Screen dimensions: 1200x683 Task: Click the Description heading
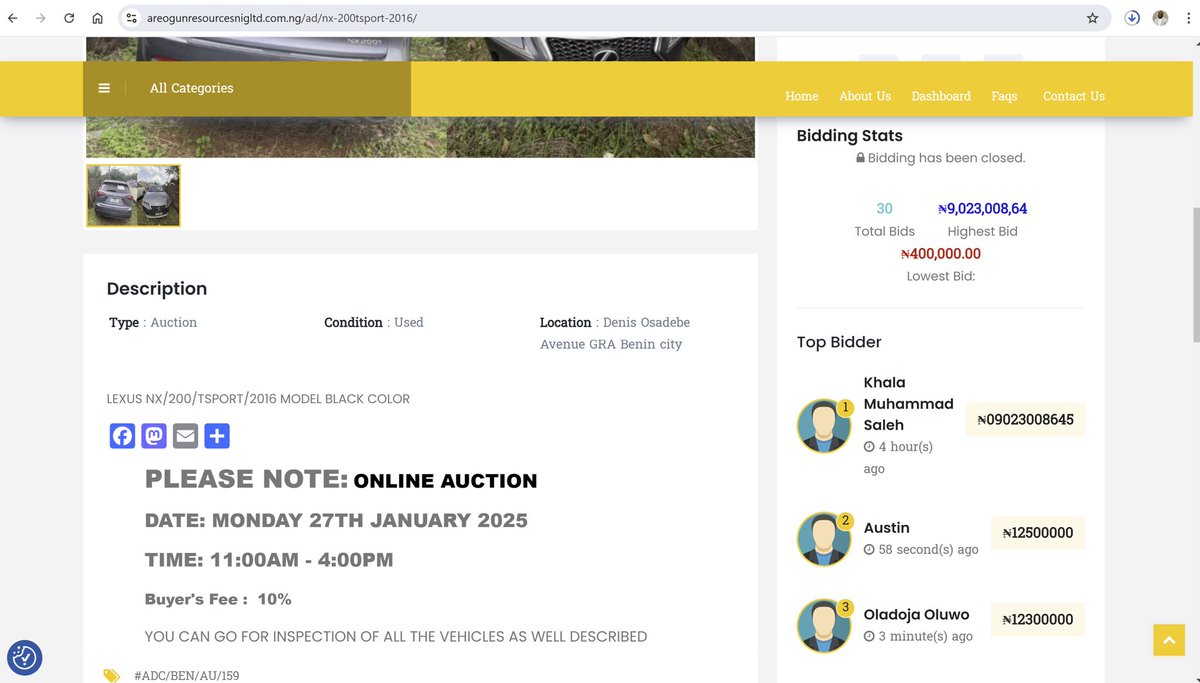157,289
